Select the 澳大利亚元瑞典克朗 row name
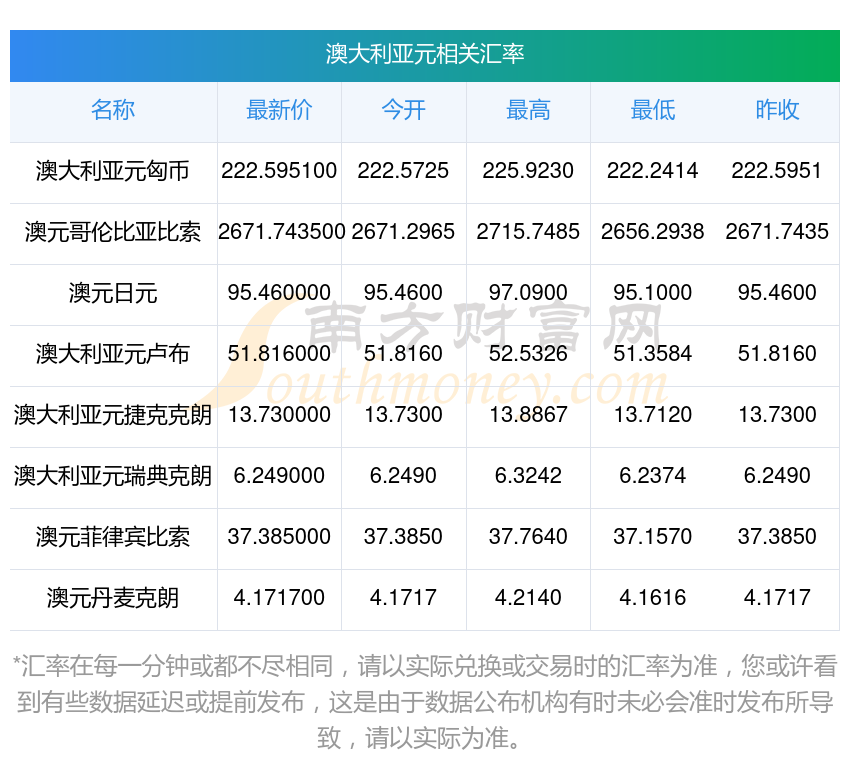 tap(113, 476)
